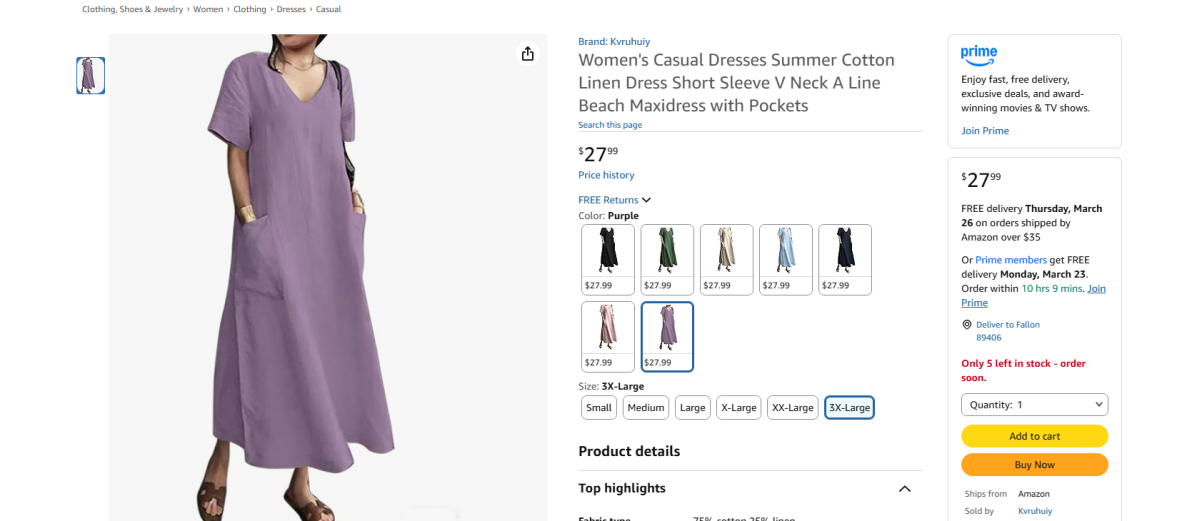The image size is (1197, 521).
Task: Collapse the Top highlights section
Action: [904, 489]
